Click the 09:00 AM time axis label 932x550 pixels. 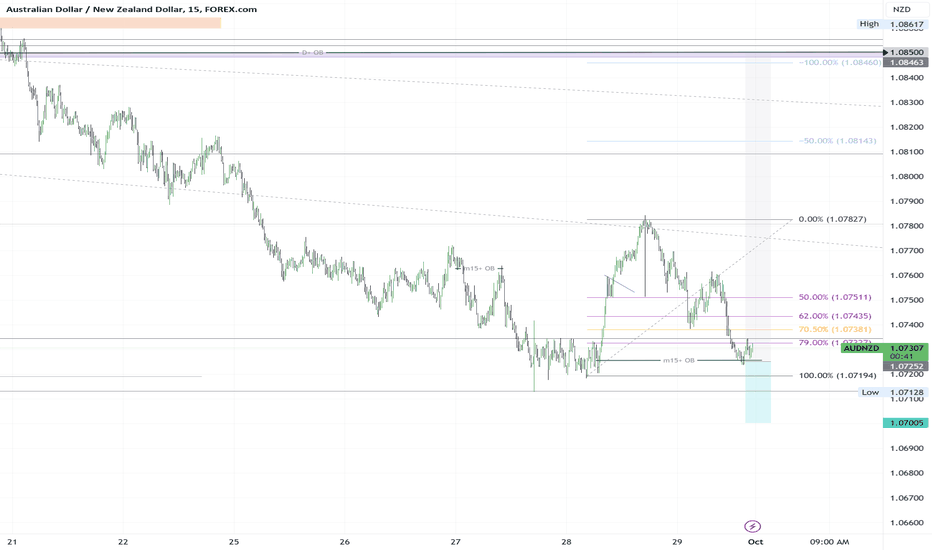829,542
